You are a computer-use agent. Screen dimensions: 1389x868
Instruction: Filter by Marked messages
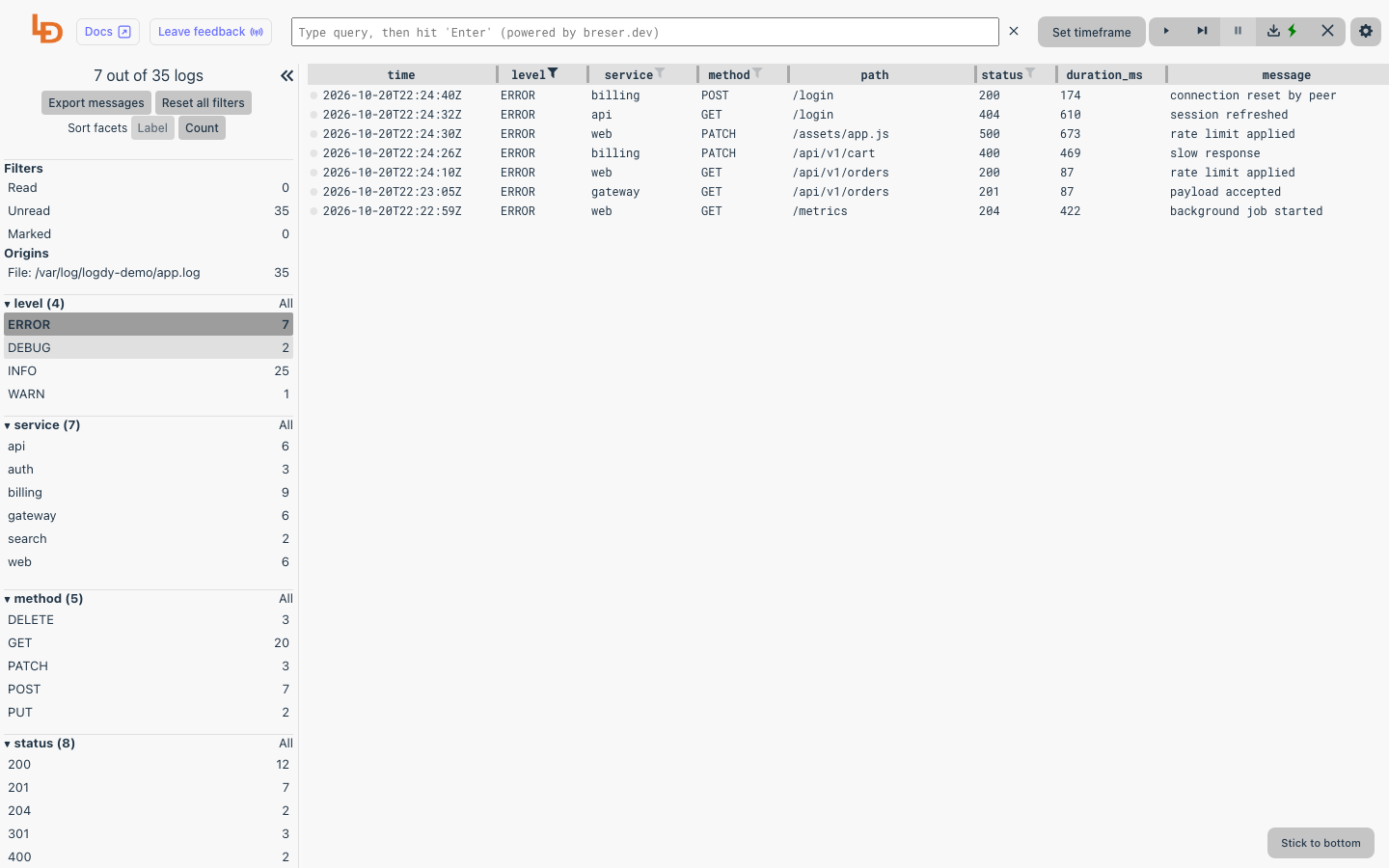click(x=149, y=234)
